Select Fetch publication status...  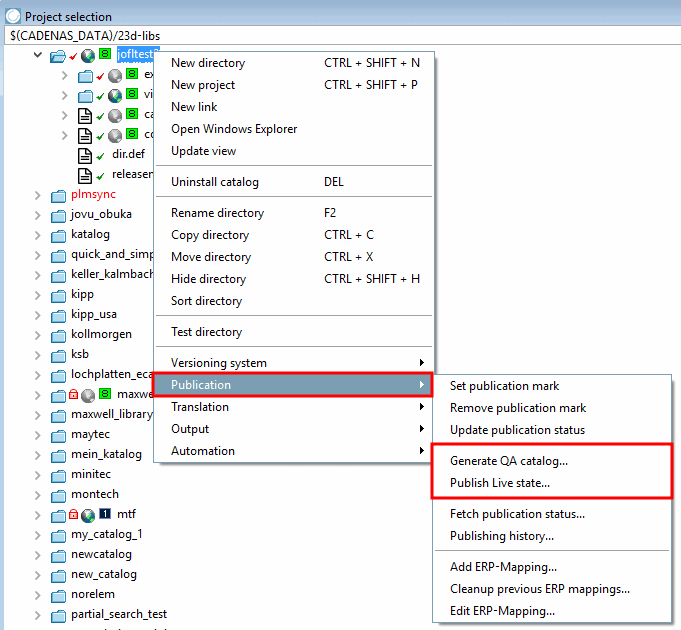pos(552,514)
